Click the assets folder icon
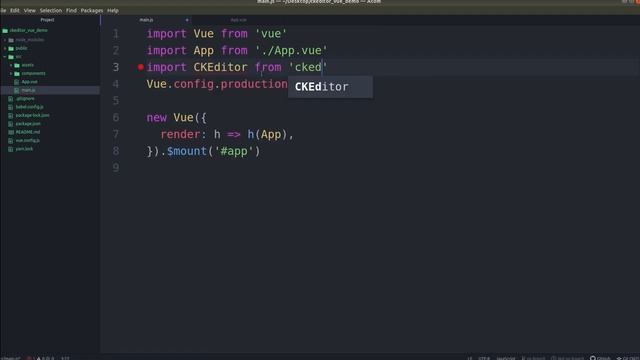This screenshot has width=640, height=360. (17, 65)
